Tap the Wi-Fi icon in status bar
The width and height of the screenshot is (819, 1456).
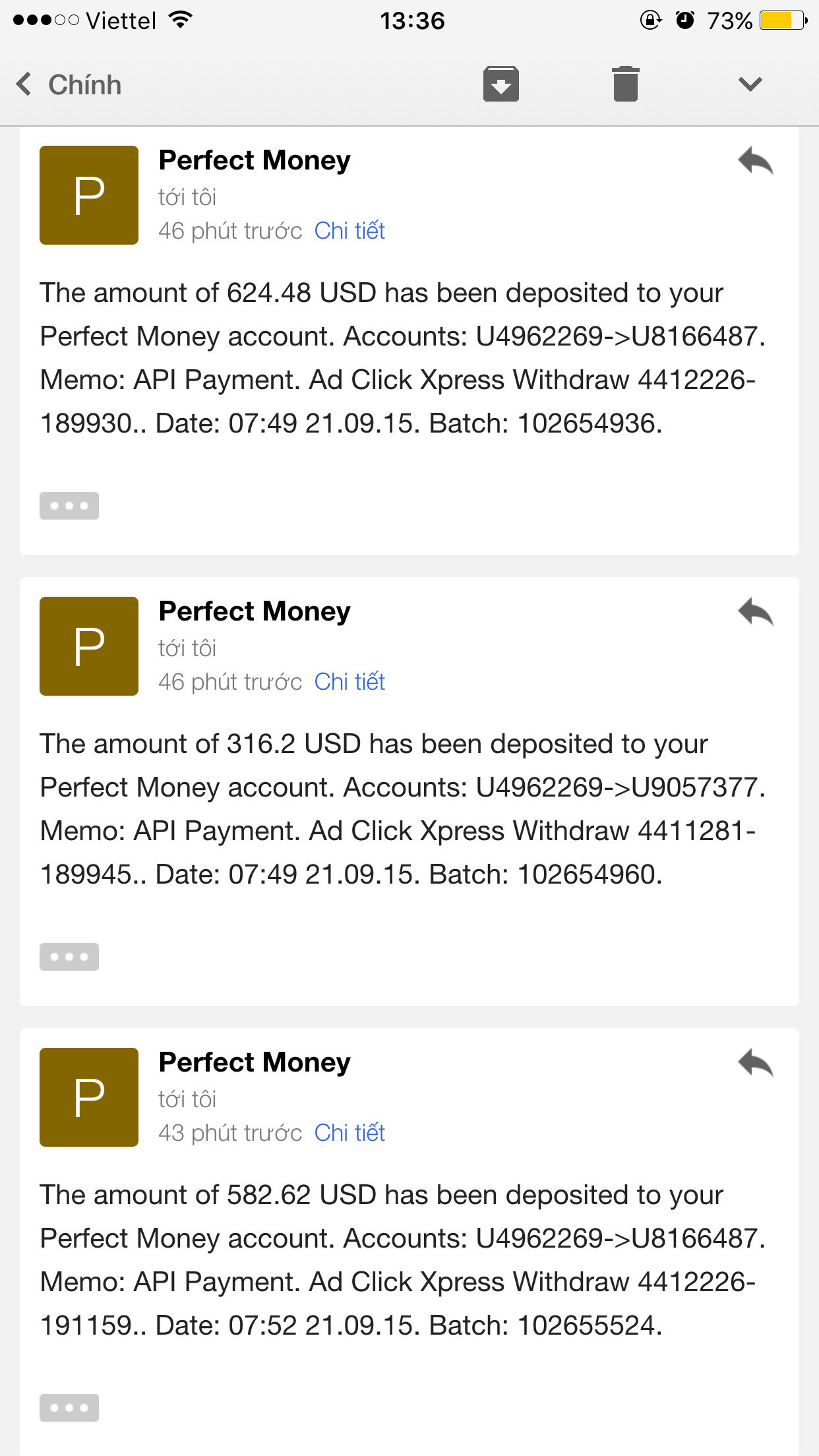179,20
